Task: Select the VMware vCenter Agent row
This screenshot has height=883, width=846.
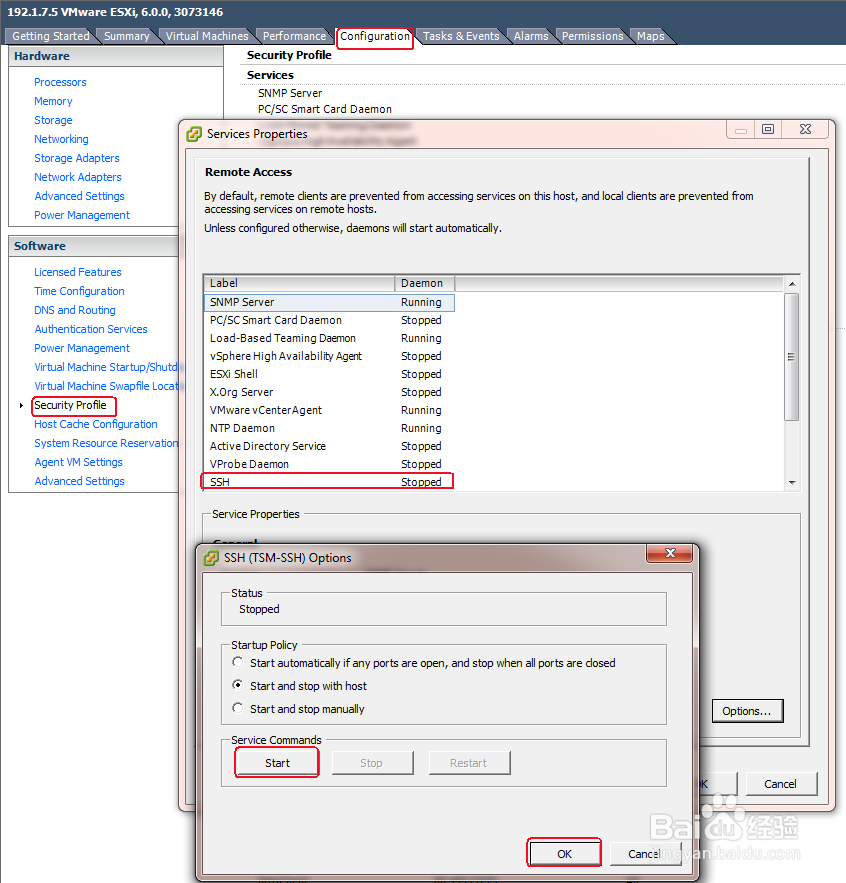Action: [x=329, y=411]
